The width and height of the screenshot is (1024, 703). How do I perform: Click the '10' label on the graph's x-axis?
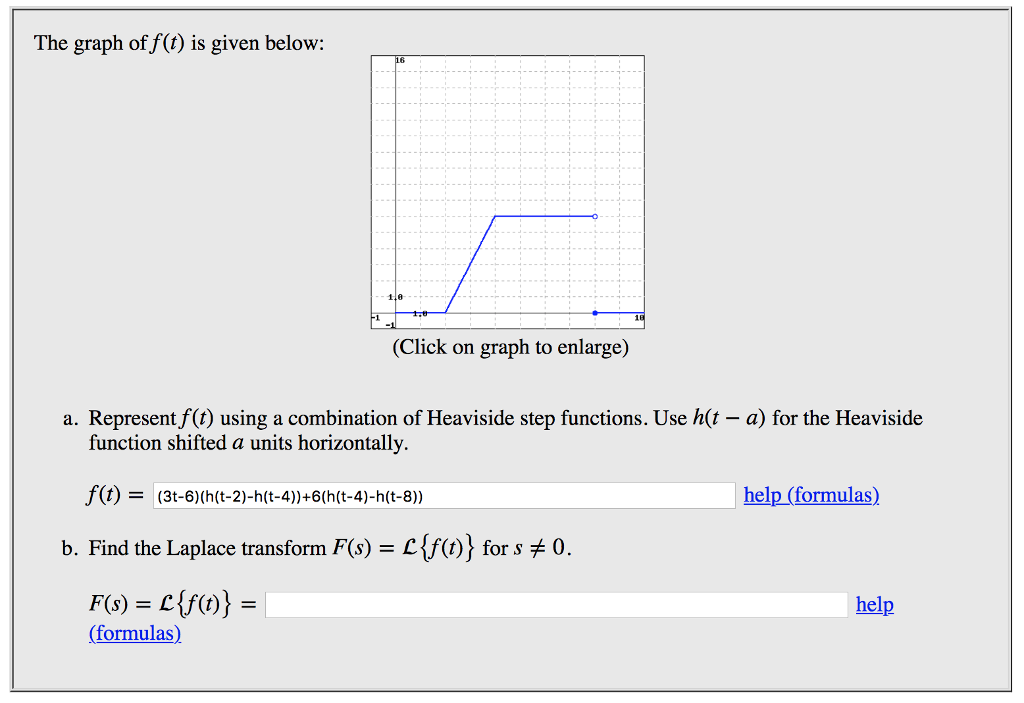(638, 317)
